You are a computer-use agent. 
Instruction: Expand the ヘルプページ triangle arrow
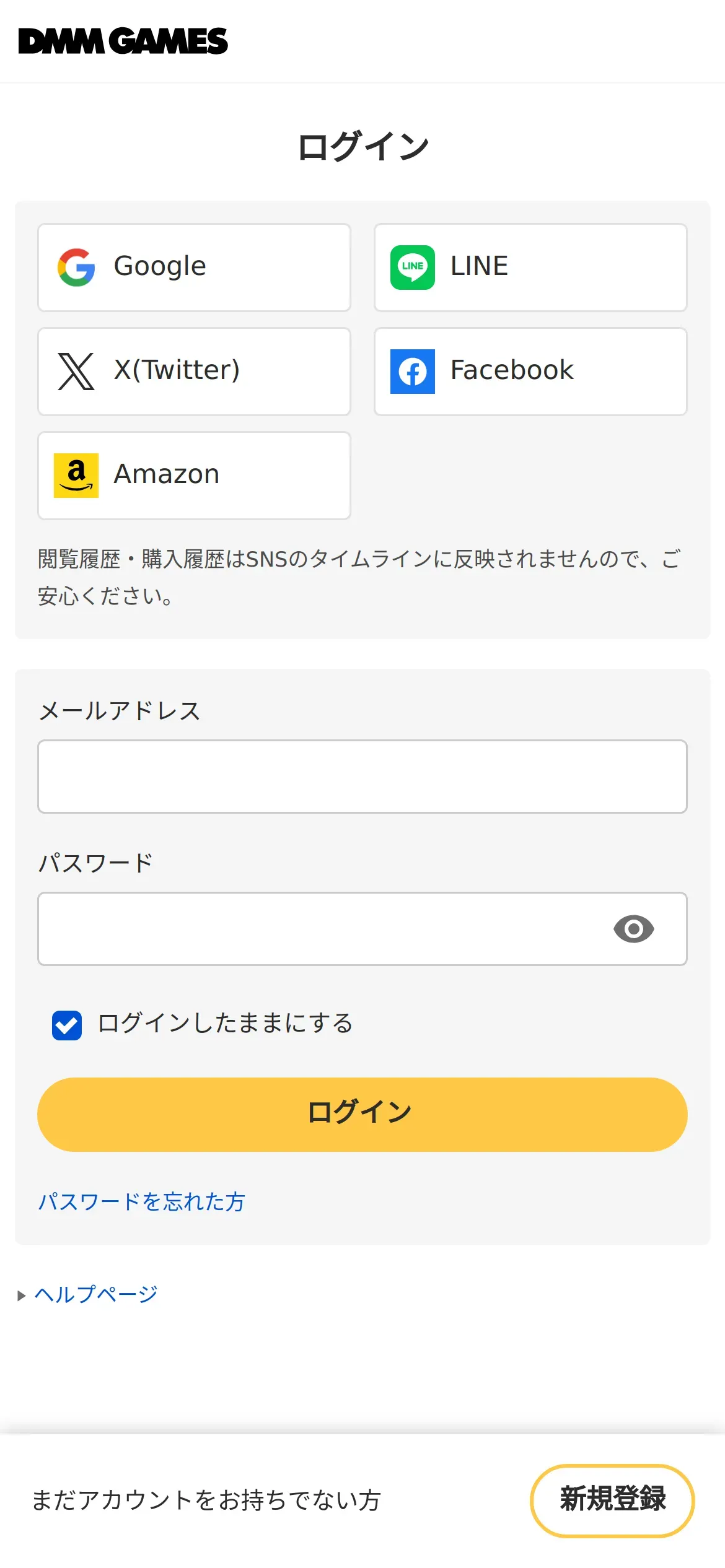click(22, 1295)
